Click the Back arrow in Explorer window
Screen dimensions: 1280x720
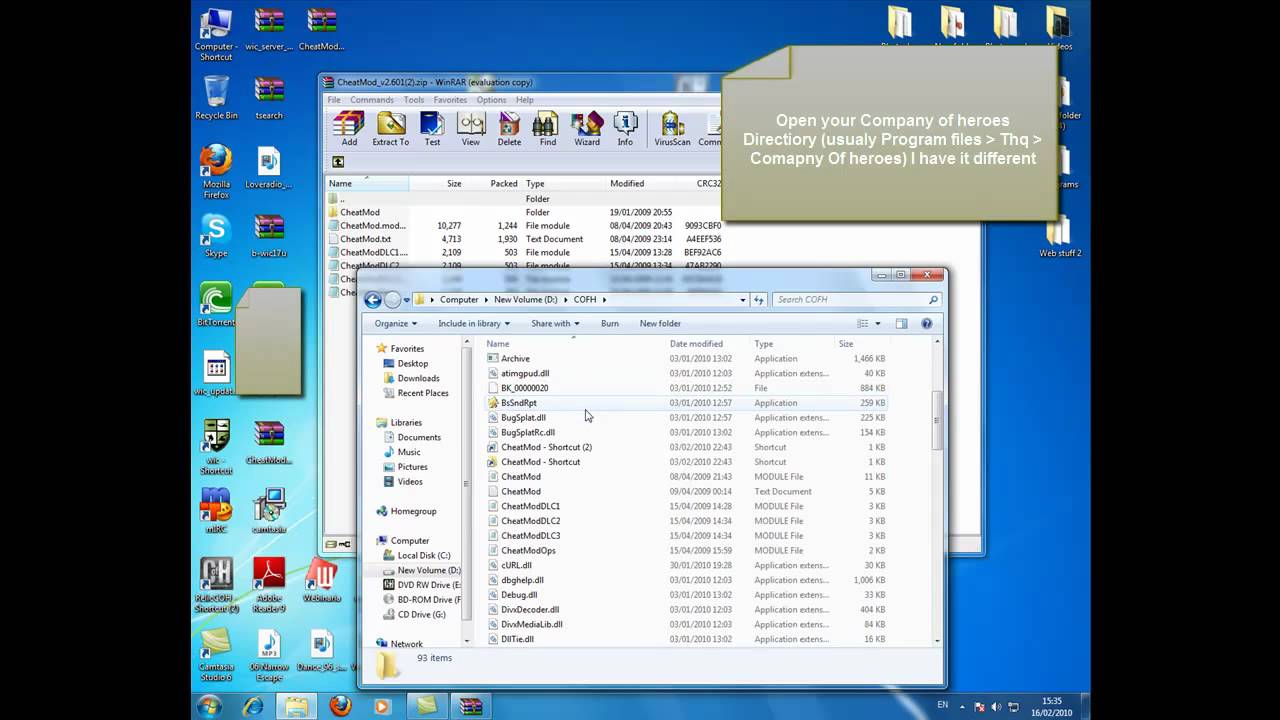373,300
